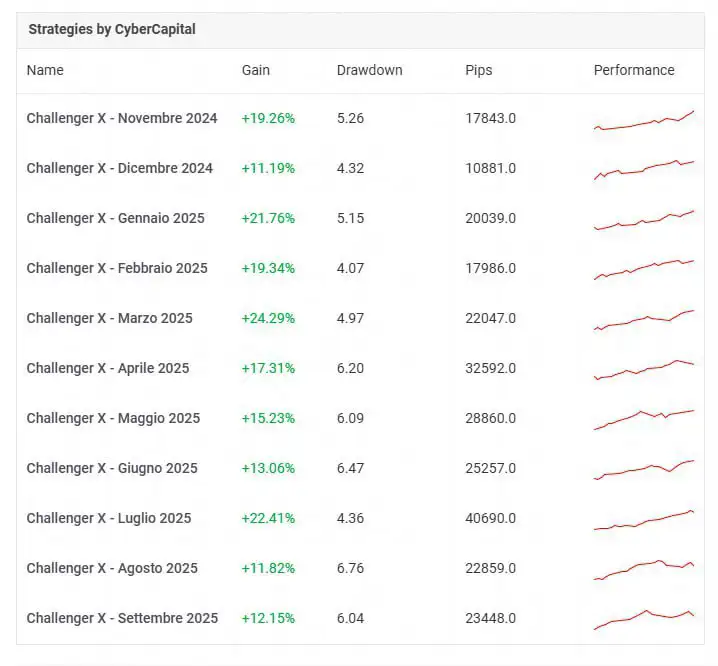The width and height of the screenshot is (718, 666).
Task: Click the Novembre 2024 performance sparkline
Action: click(x=643, y=121)
